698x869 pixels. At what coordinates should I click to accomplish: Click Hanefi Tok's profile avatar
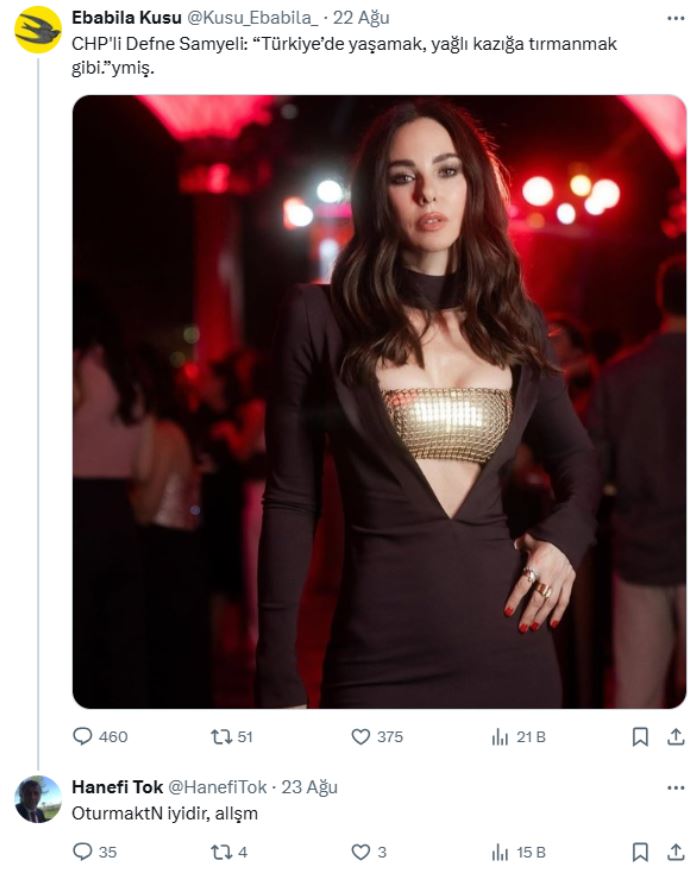(x=38, y=799)
